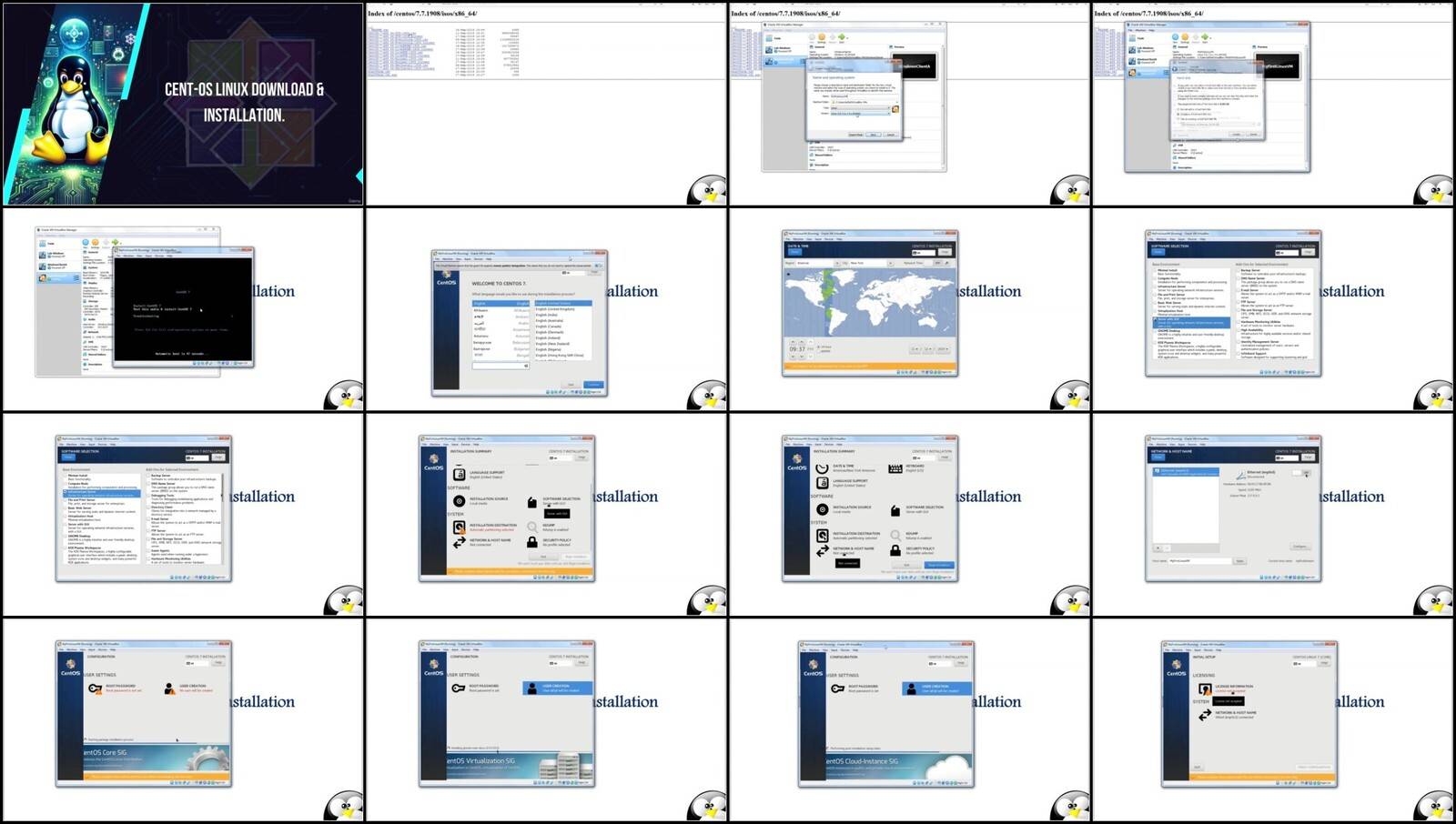
Task: Open the Date & Time world map frame
Action: pyautogui.click(x=910, y=309)
